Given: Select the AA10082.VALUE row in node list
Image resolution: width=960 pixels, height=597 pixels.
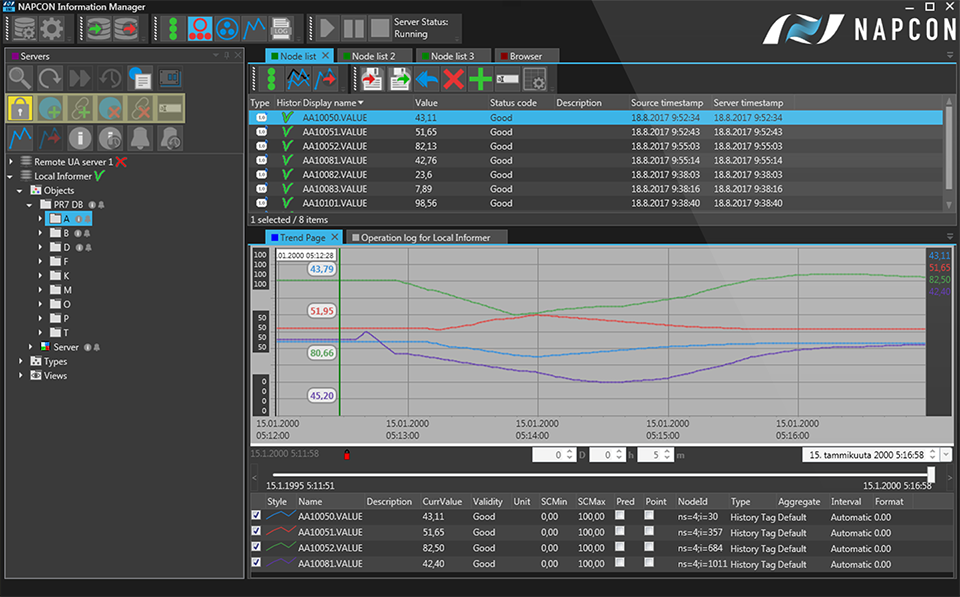Looking at the screenshot, I should pos(333,174).
